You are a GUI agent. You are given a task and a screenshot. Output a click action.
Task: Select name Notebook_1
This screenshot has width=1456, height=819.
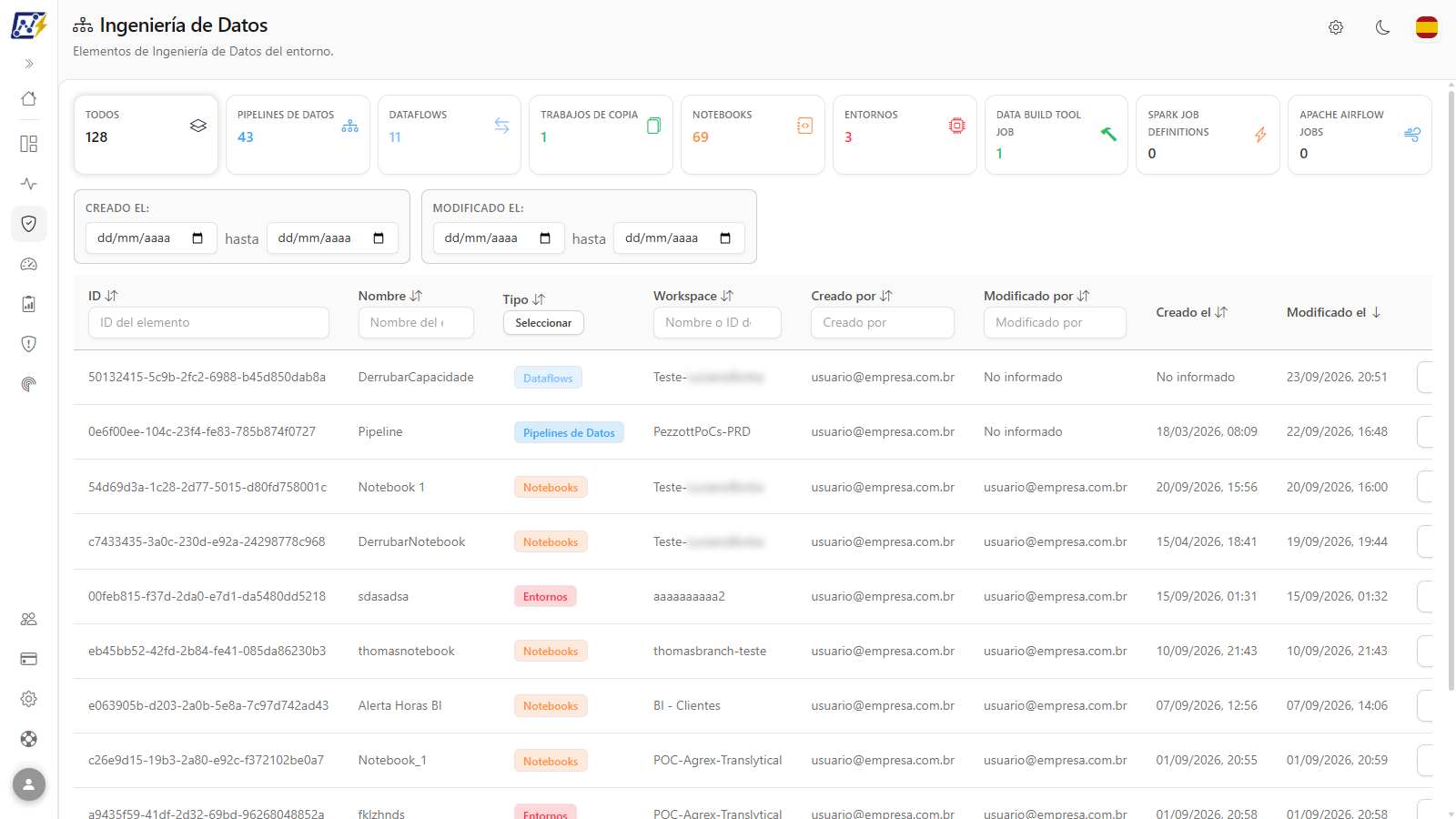[x=392, y=760]
